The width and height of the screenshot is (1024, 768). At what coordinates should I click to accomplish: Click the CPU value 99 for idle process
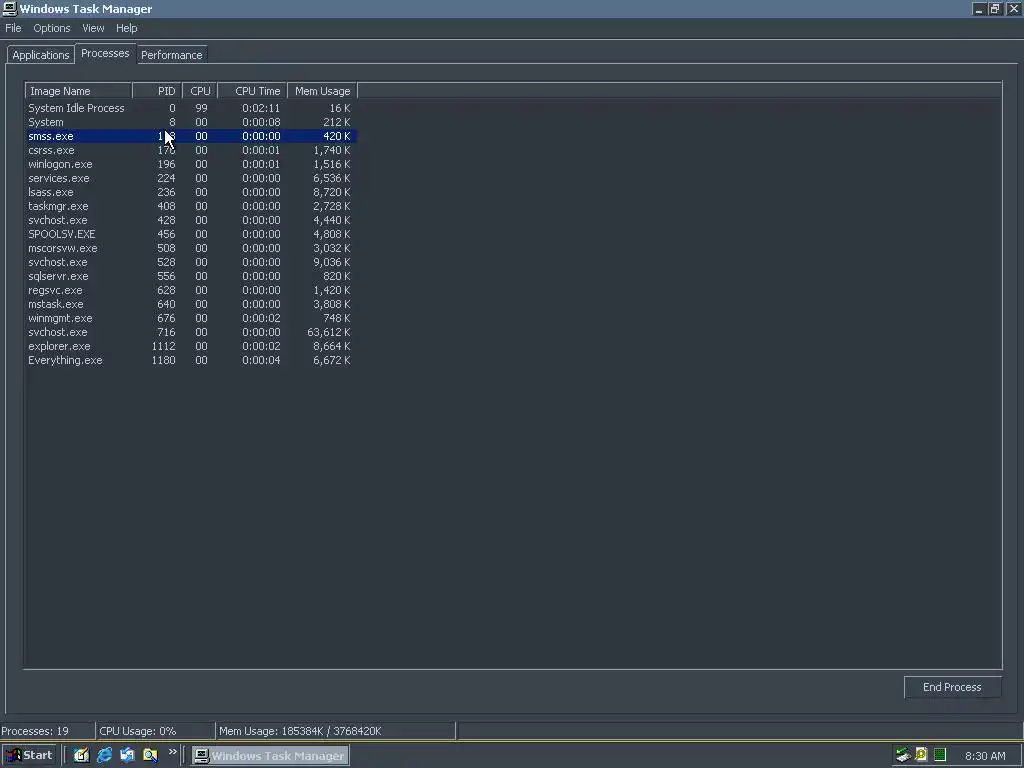click(201, 108)
